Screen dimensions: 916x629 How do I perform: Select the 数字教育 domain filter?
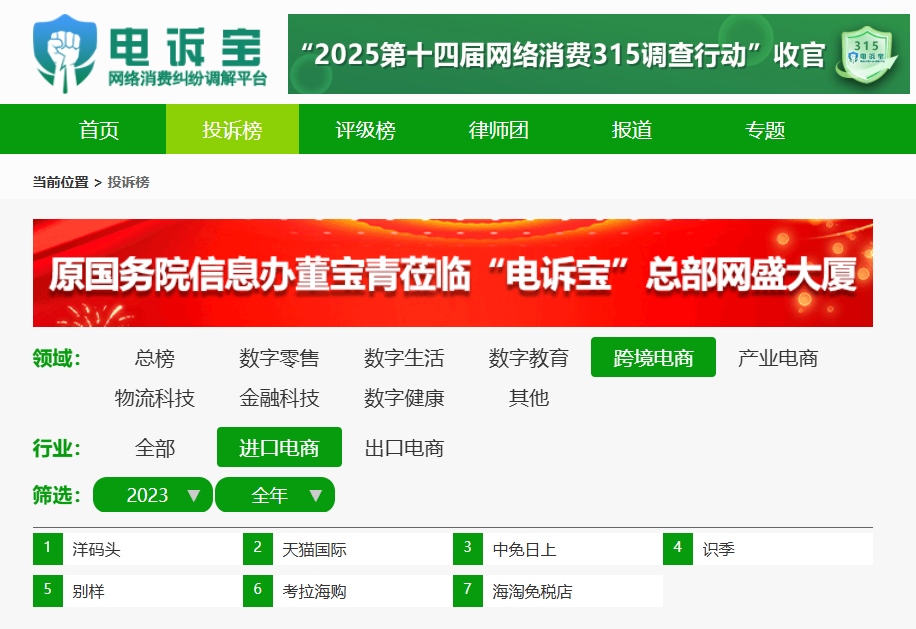pos(529,357)
